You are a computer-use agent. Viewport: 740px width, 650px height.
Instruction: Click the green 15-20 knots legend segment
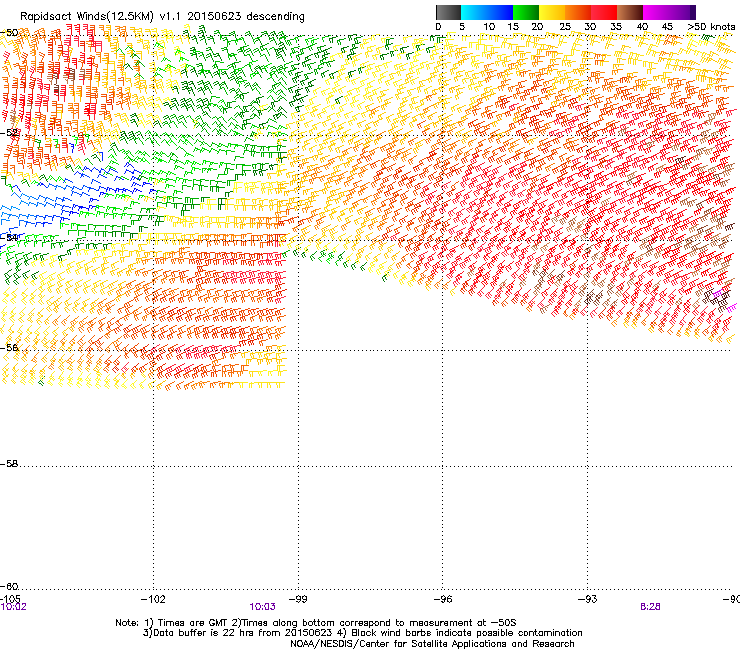(526, 12)
